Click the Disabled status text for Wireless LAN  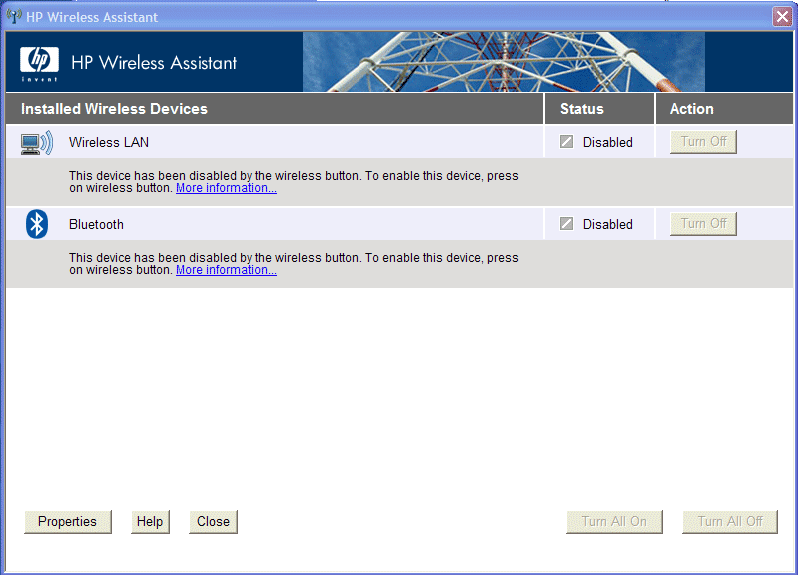(608, 142)
